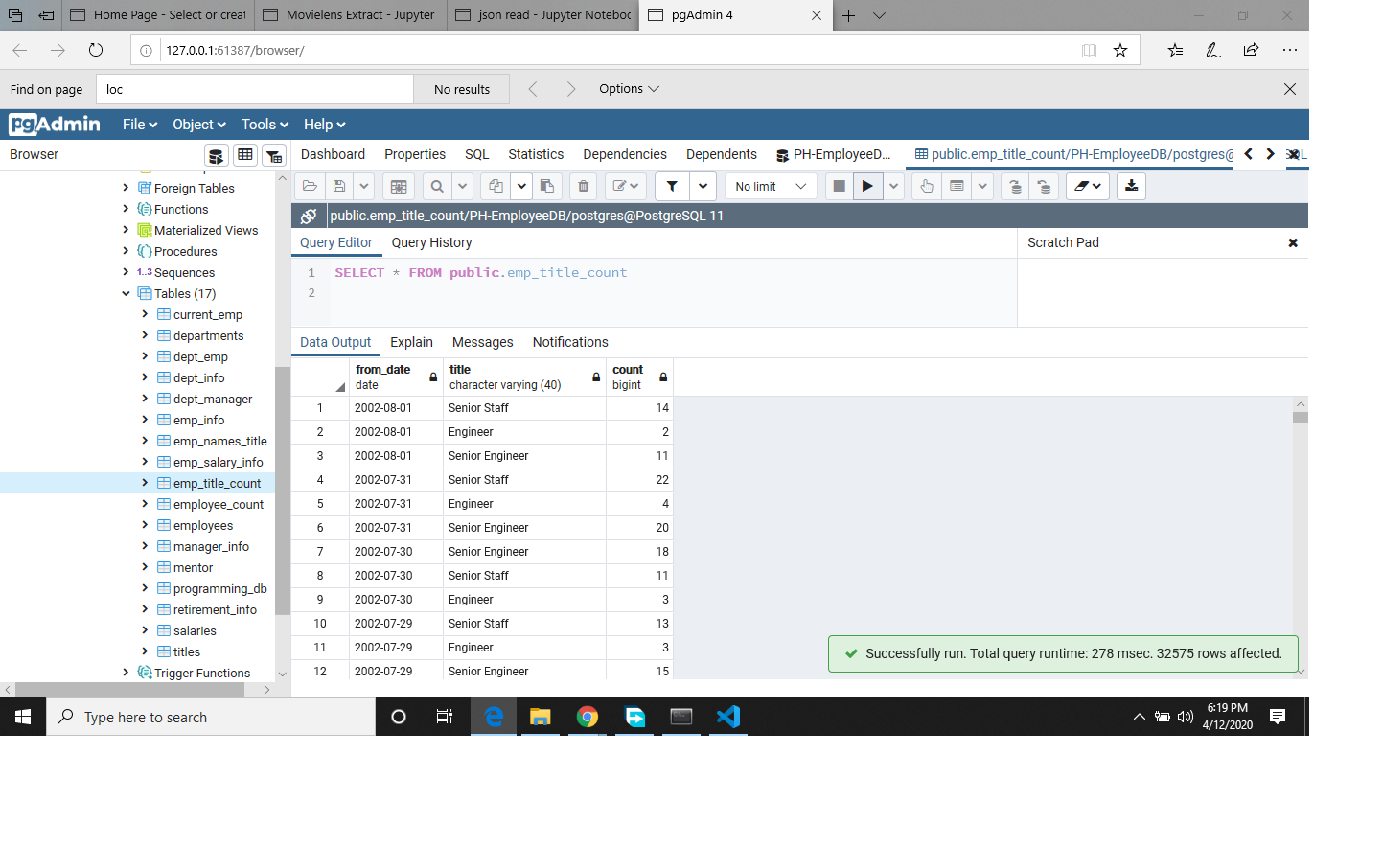
Task: Click the Filtered Rows icon in Browser
Action: pyautogui.click(x=274, y=155)
